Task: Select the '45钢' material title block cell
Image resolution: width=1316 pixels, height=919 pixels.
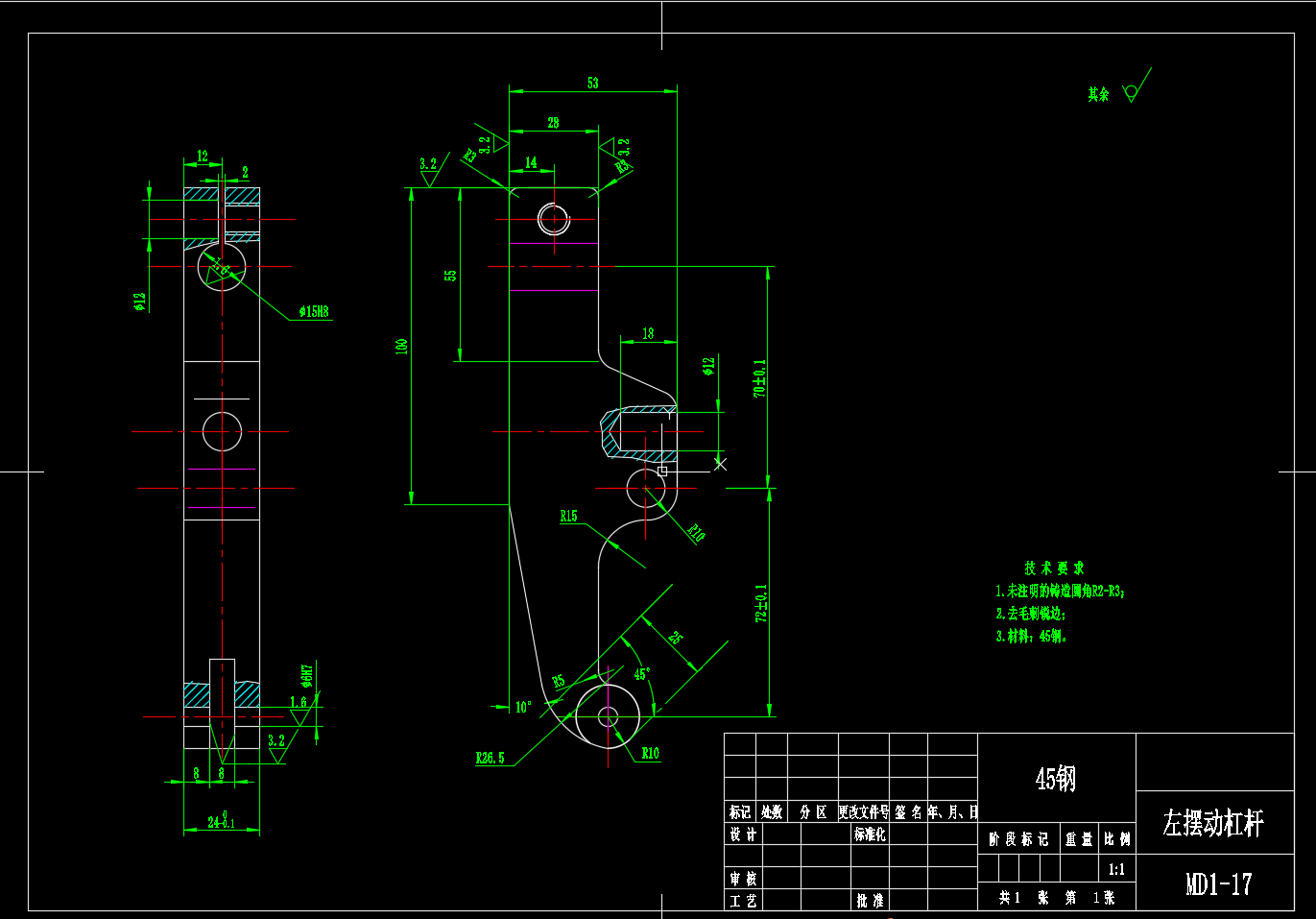Action: point(1056,779)
